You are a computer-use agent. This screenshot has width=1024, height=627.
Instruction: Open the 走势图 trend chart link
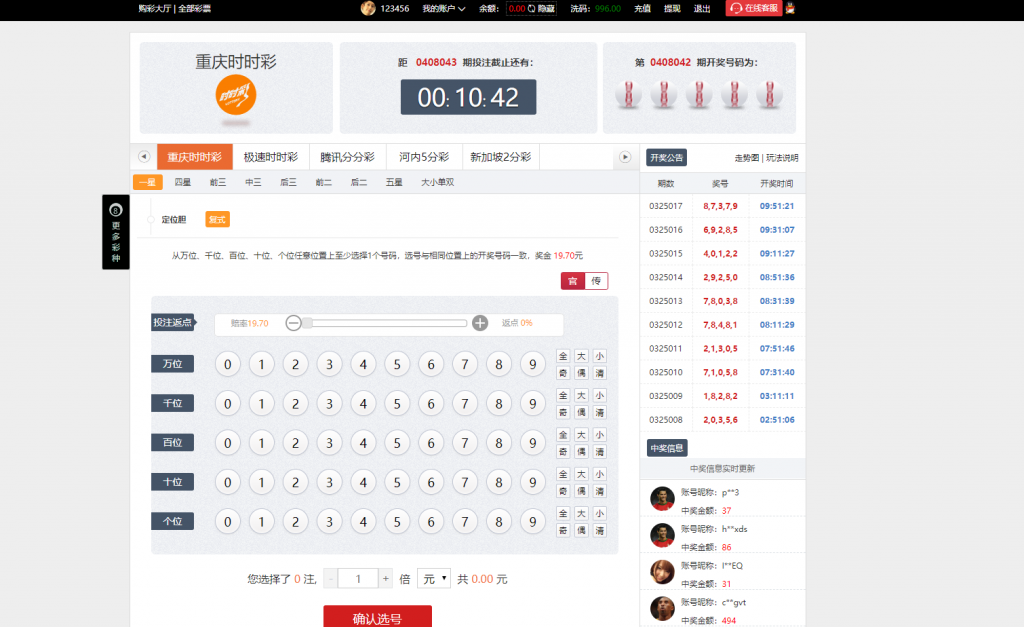[x=747, y=158]
